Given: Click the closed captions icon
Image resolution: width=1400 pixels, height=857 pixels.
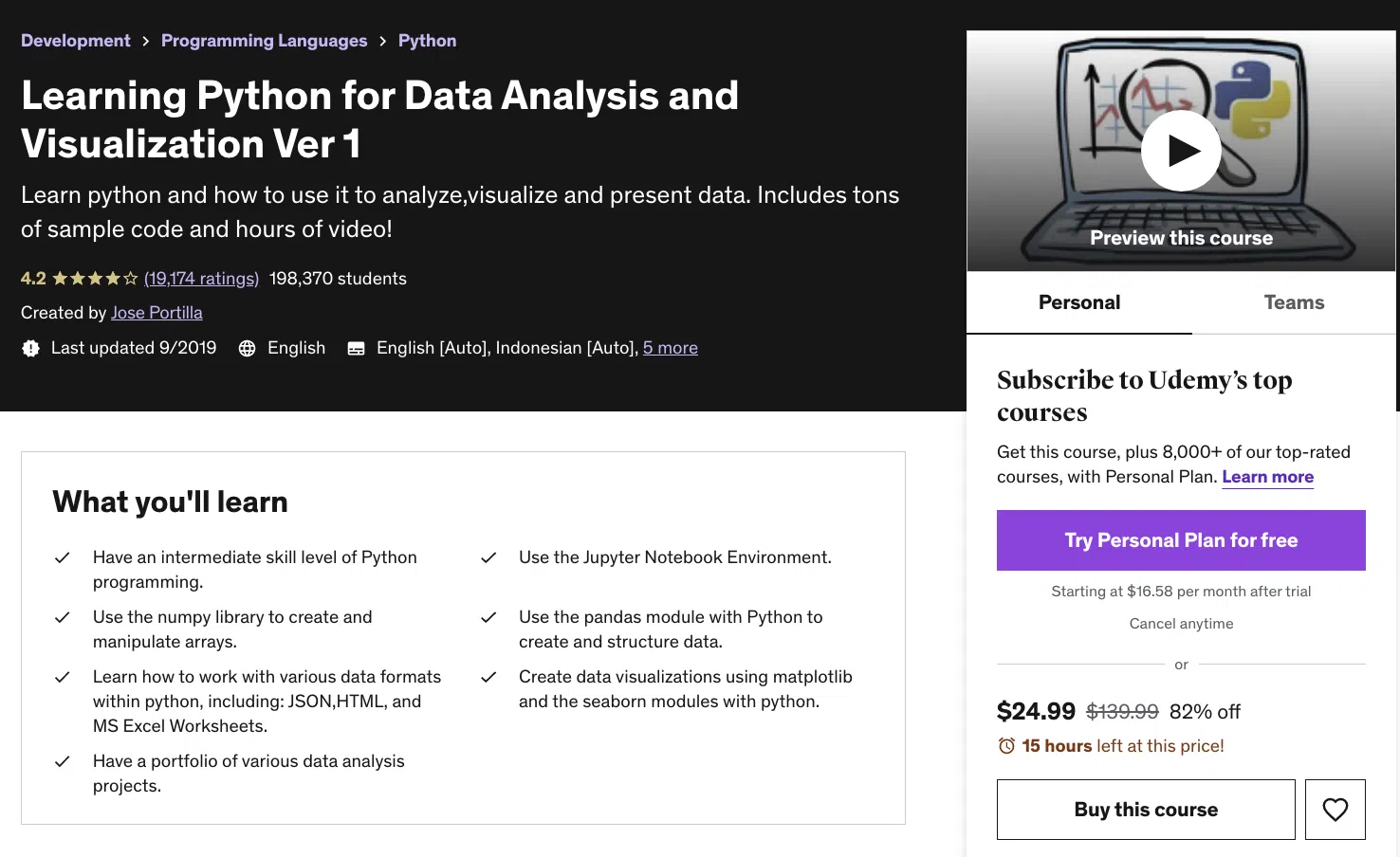Looking at the screenshot, I should (x=357, y=349).
